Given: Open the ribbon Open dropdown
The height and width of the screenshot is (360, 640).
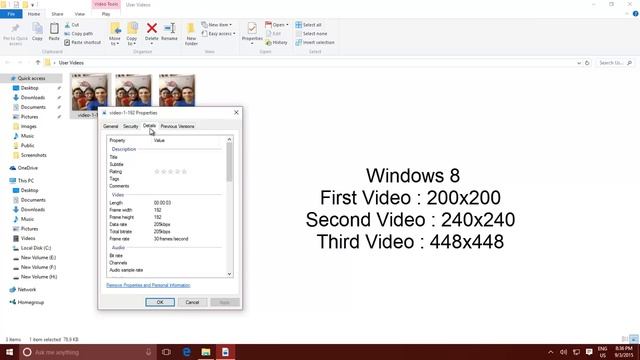Looking at the screenshot, I should coord(277,25).
